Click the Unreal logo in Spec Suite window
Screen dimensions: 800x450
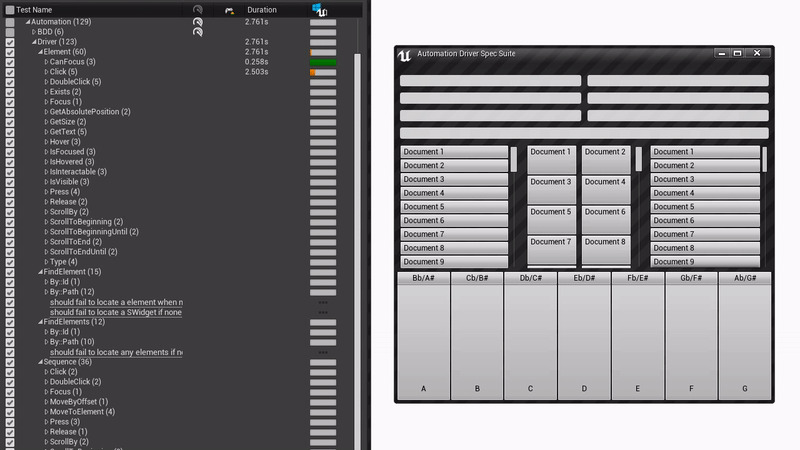click(x=405, y=55)
